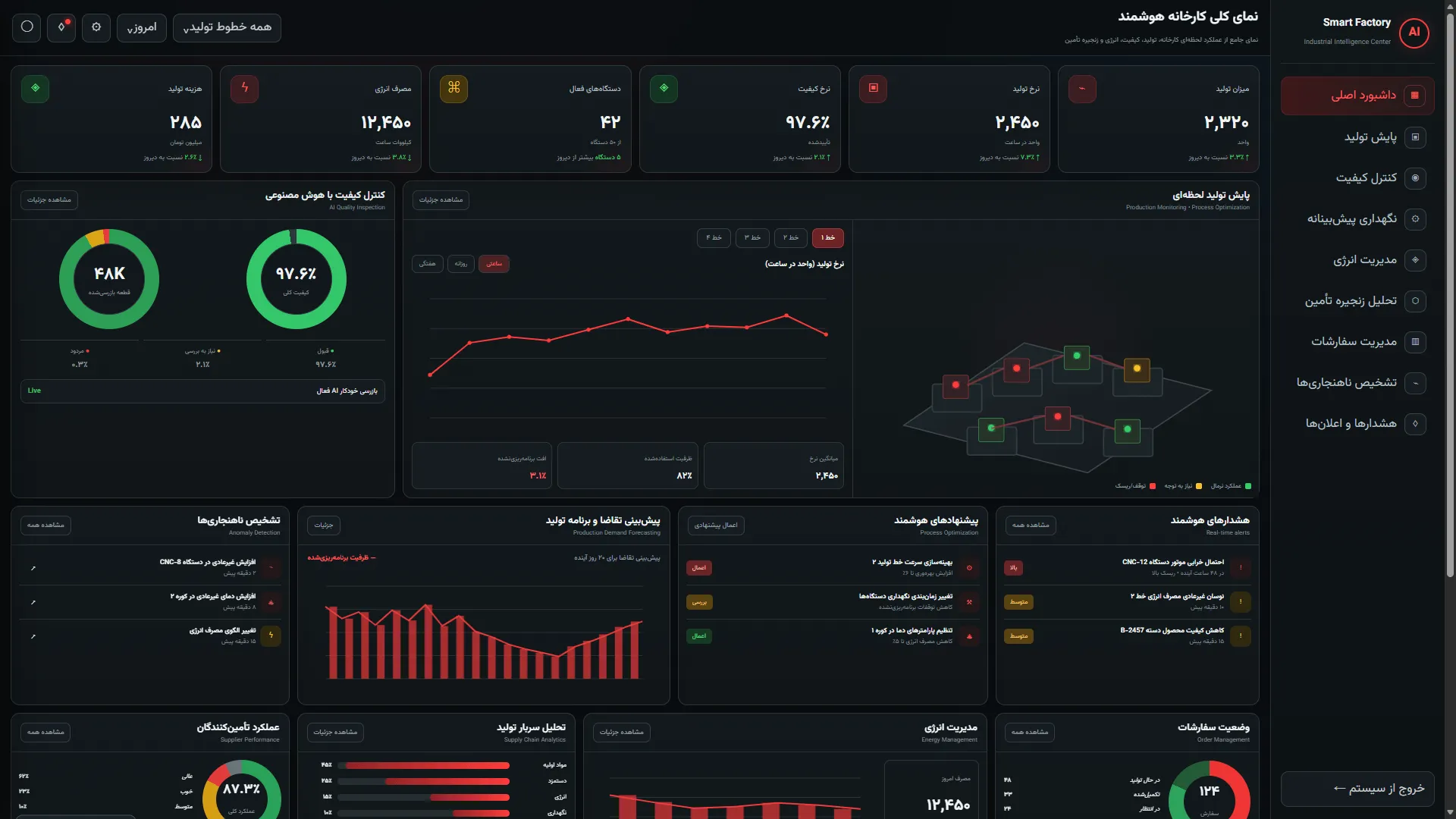The height and width of the screenshot is (819, 1456).
Task: Open arrow for CNC-8 anomaly entry
Action: click(x=33, y=568)
